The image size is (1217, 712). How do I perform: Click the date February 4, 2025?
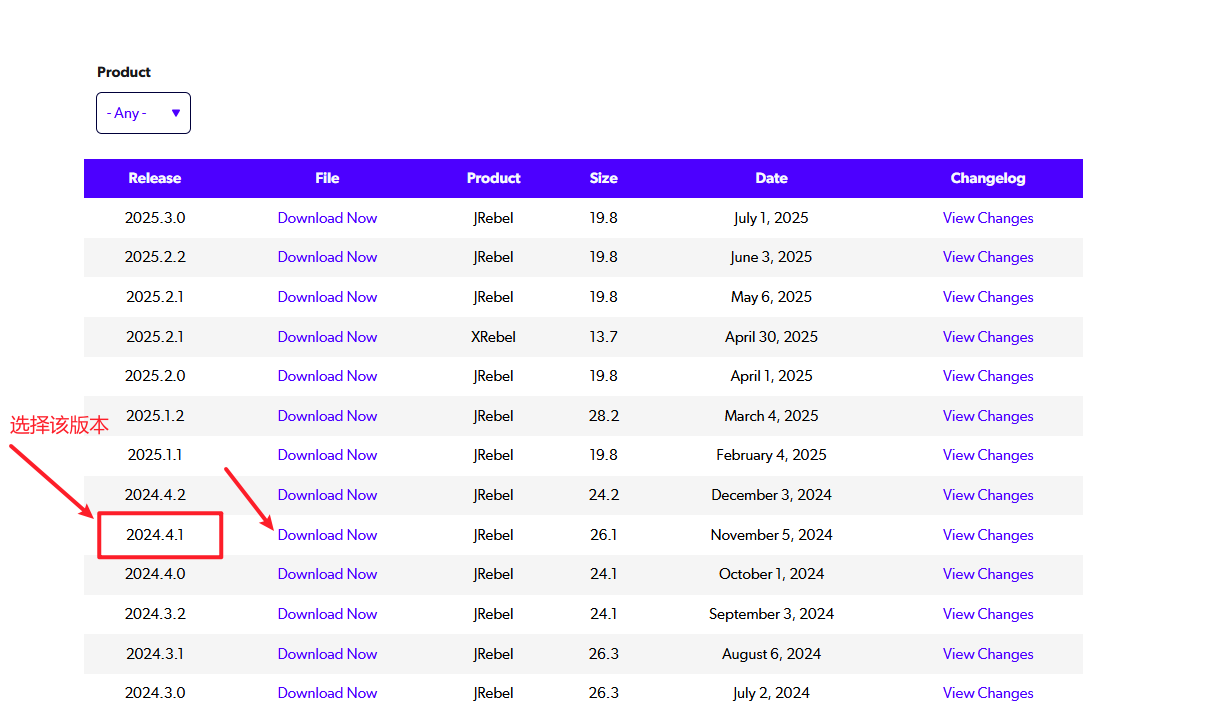[x=772, y=455]
